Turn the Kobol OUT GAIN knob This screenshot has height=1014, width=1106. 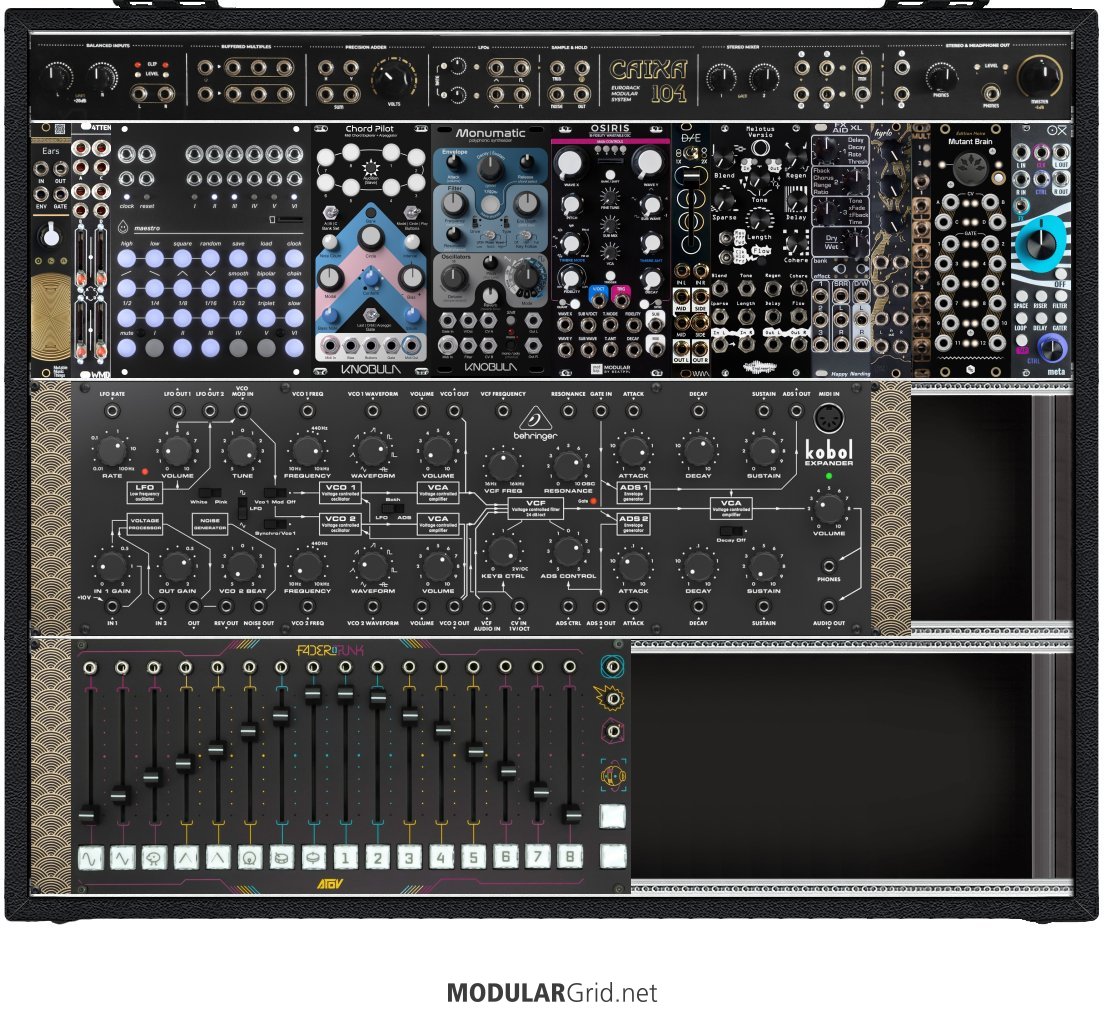(x=177, y=566)
